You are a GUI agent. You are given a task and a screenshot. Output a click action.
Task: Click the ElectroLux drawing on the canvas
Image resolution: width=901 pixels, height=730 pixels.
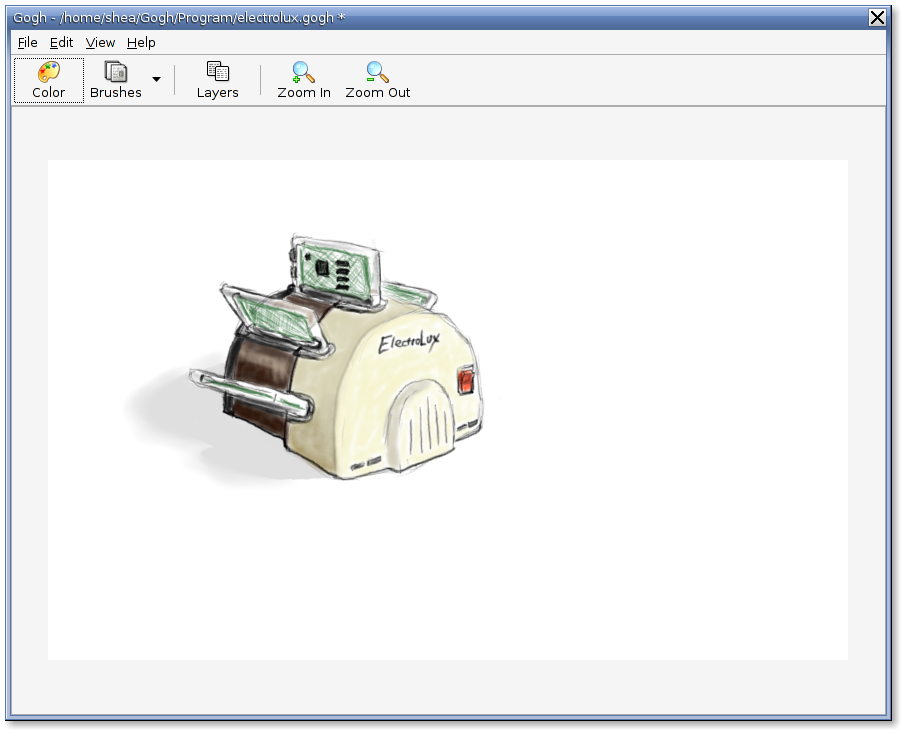point(307,359)
